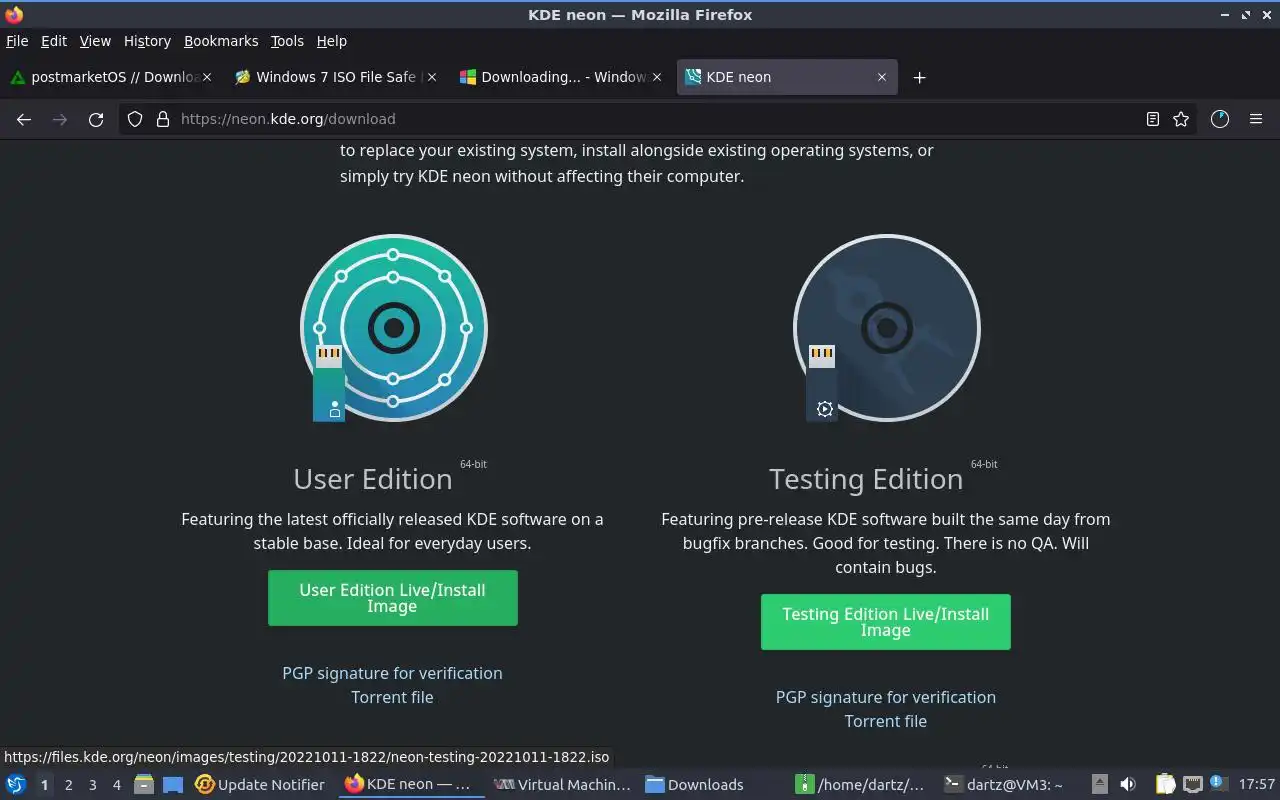Click the removable media eject icon
Image resolution: width=1280 pixels, height=800 pixels.
click(x=1099, y=784)
